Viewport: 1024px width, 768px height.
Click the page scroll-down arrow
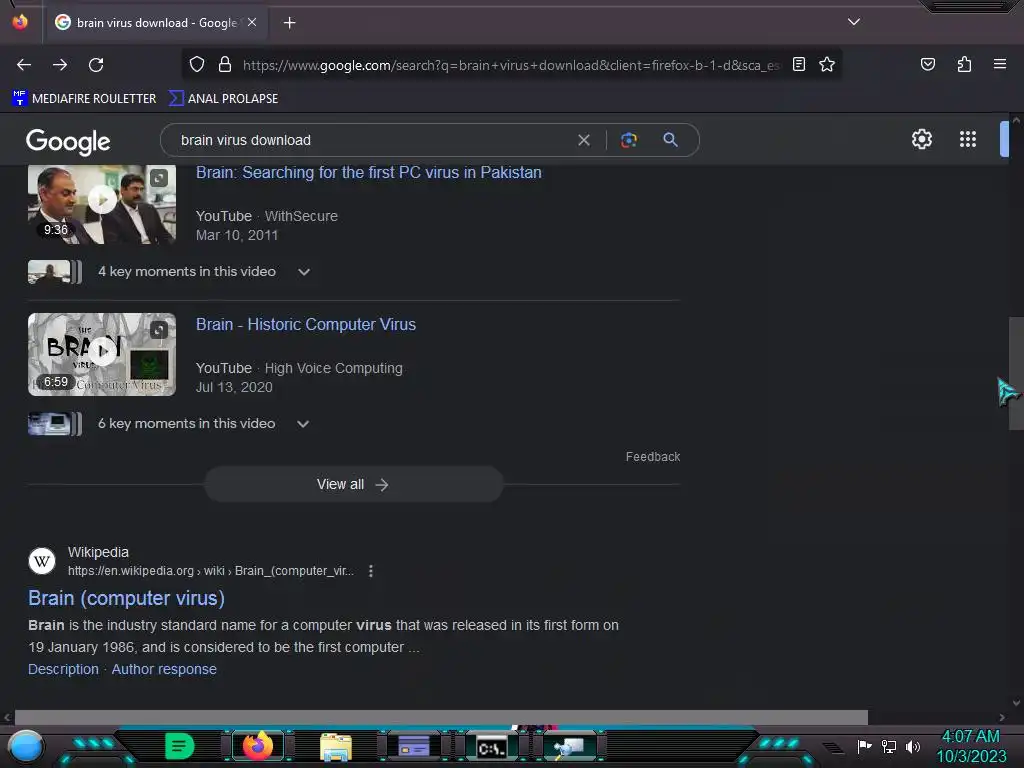[1016, 703]
